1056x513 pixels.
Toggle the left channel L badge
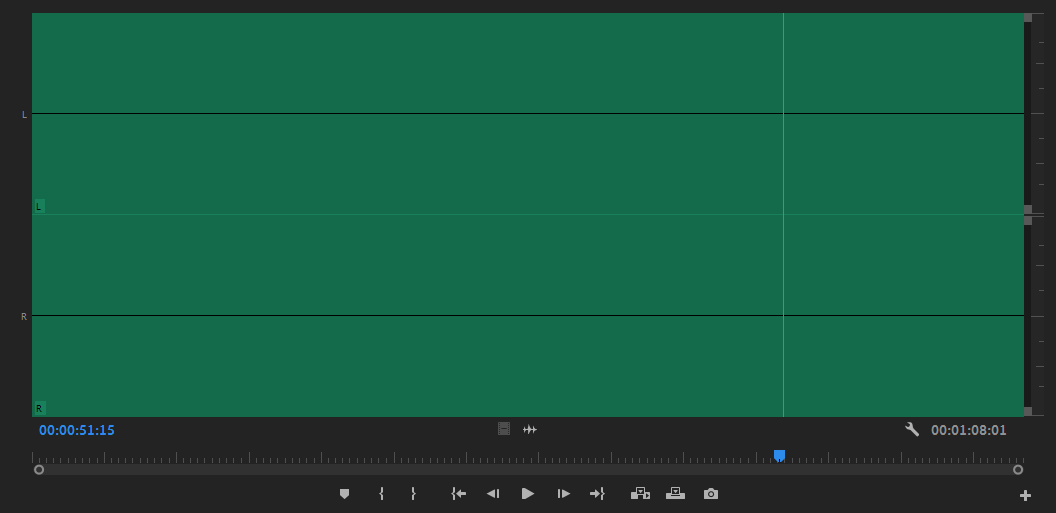39,206
